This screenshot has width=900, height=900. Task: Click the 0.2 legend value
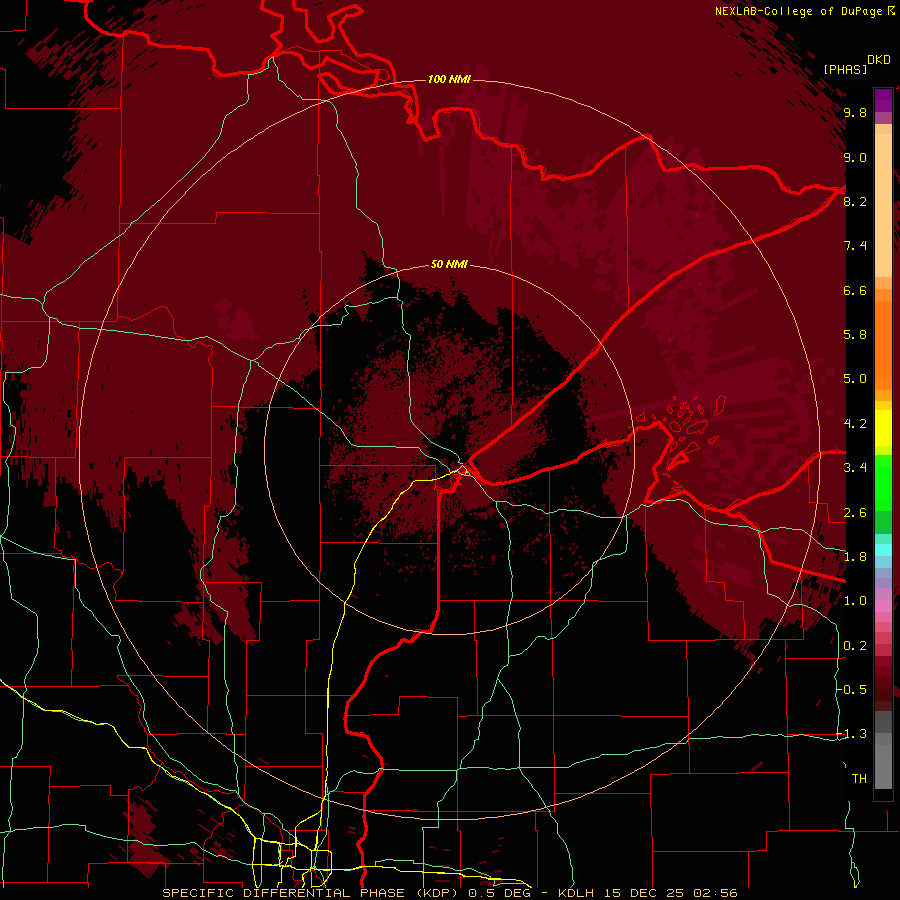click(855, 646)
